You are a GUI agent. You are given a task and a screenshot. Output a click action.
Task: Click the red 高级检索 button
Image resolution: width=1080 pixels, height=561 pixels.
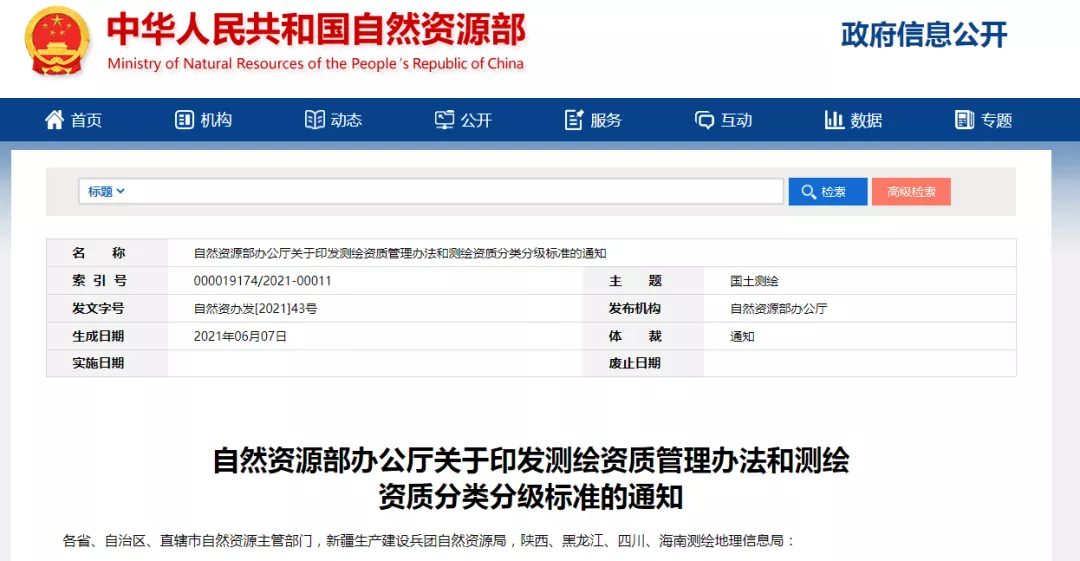point(911,192)
